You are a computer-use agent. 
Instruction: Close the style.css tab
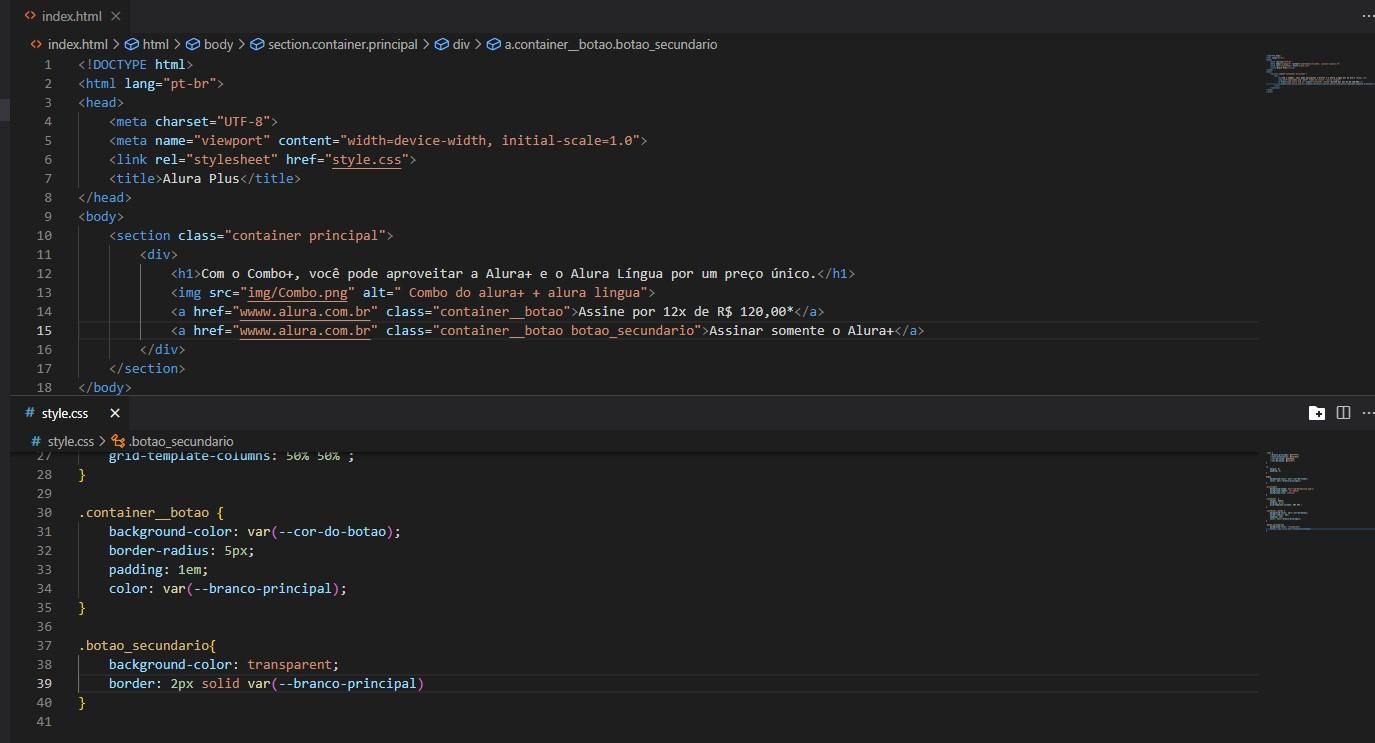(x=115, y=413)
